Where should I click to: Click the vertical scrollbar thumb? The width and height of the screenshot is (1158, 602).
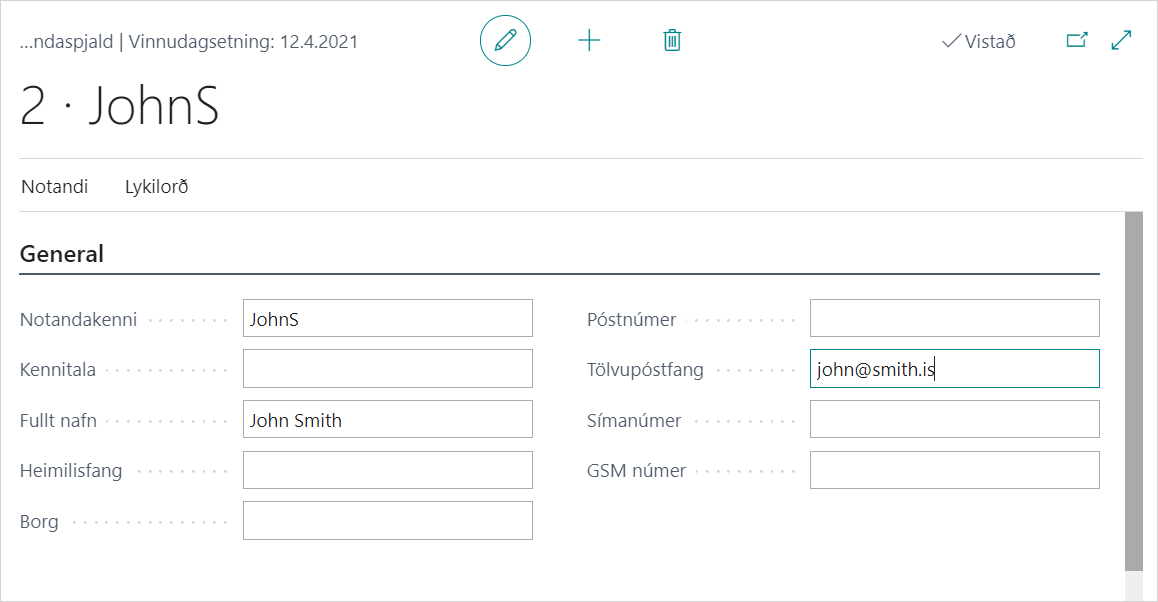tap(1133, 390)
